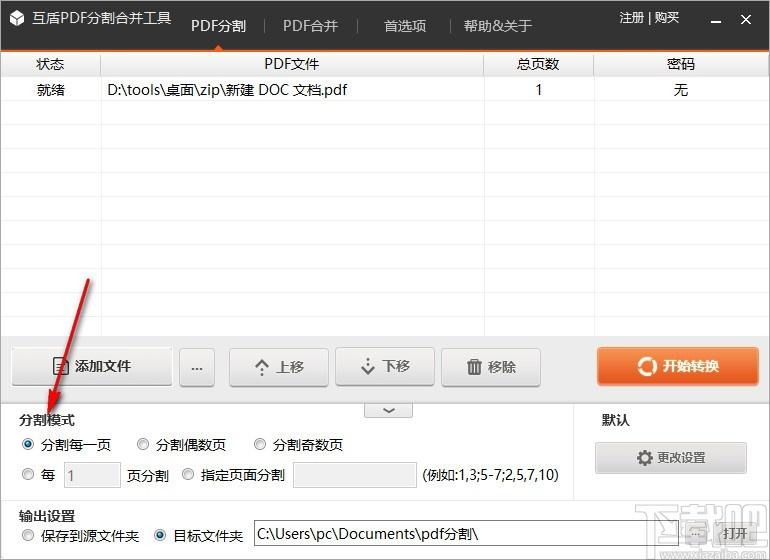The height and width of the screenshot is (560, 770).
Task: Click the 注册 link
Action: [x=632, y=18]
